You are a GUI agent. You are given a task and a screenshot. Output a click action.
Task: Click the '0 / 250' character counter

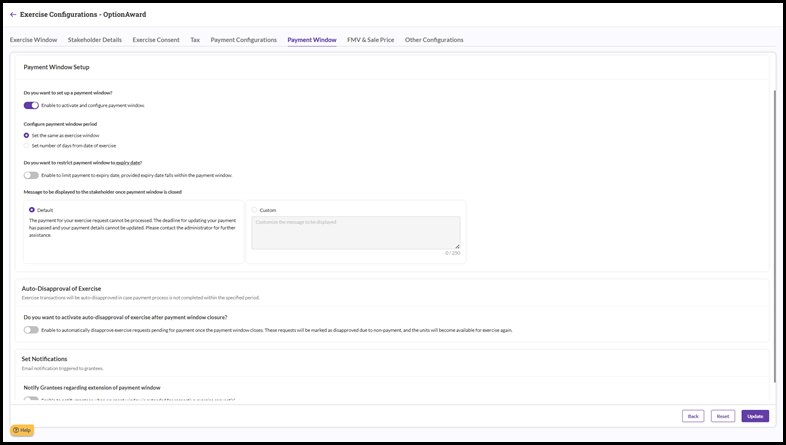(453, 253)
